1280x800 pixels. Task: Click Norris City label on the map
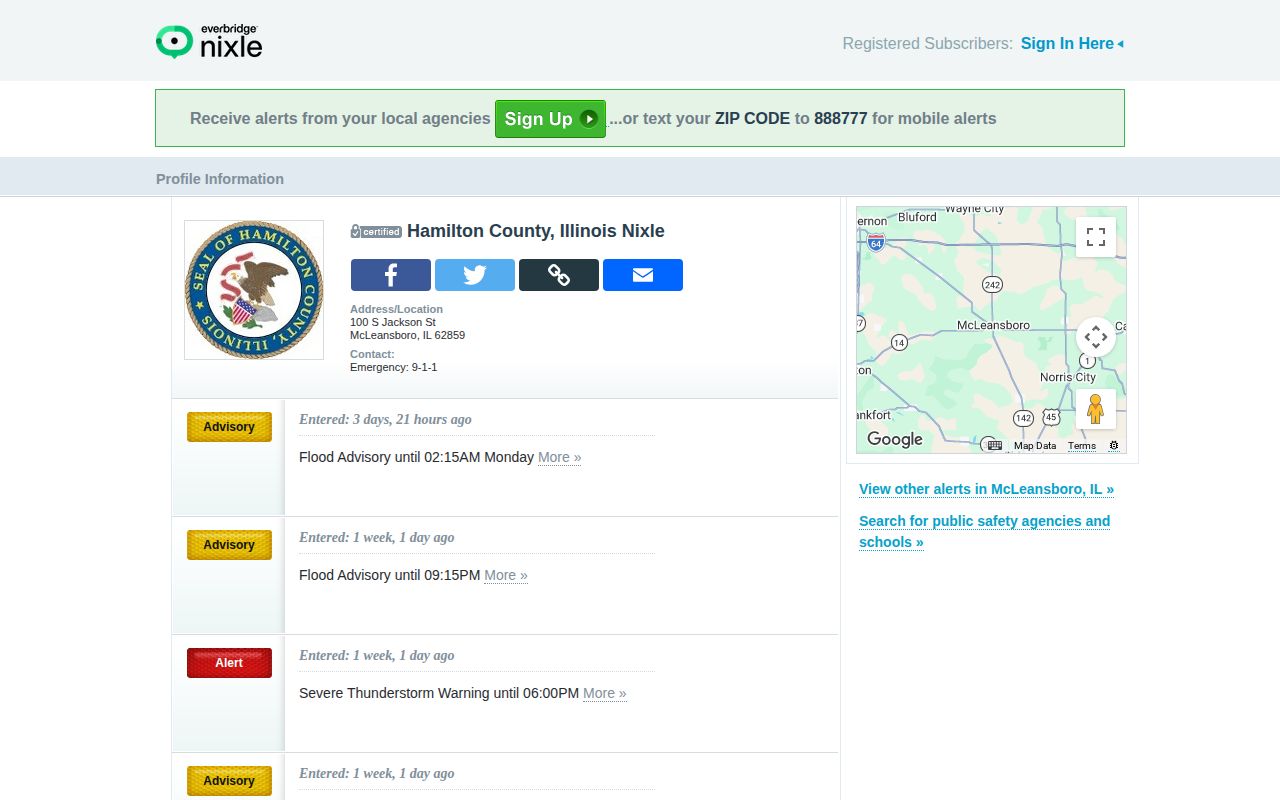(x=1068, y=377)
